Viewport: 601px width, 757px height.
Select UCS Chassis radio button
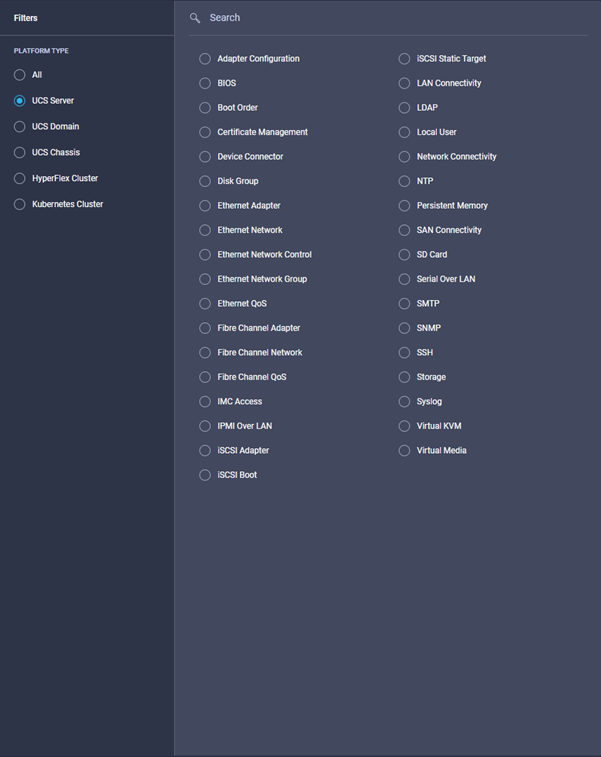[20, 153]
